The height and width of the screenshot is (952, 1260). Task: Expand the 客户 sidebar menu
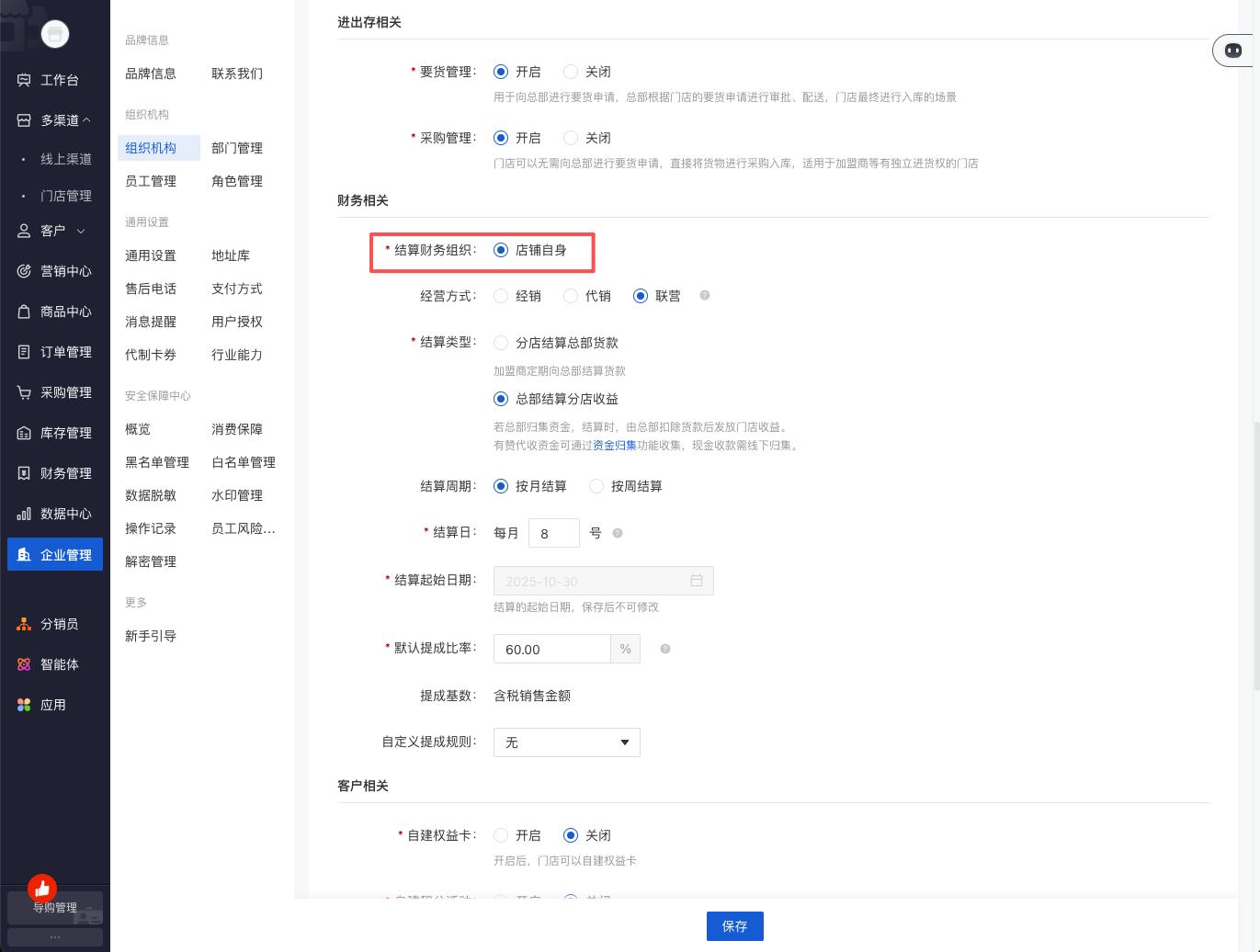[x=81, y=231]
